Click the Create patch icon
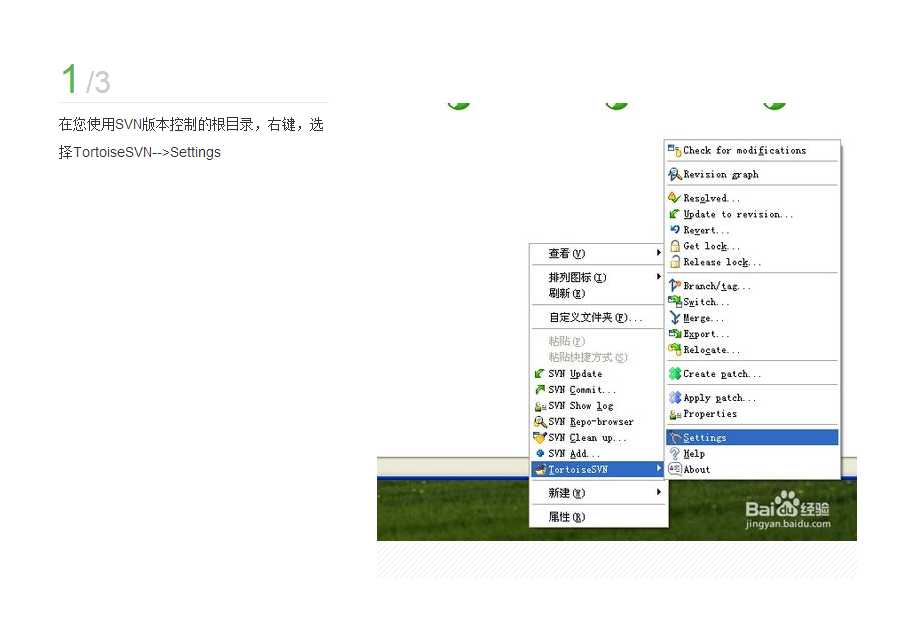The height and width of the screenshot is (642, 917). point(674,374)
